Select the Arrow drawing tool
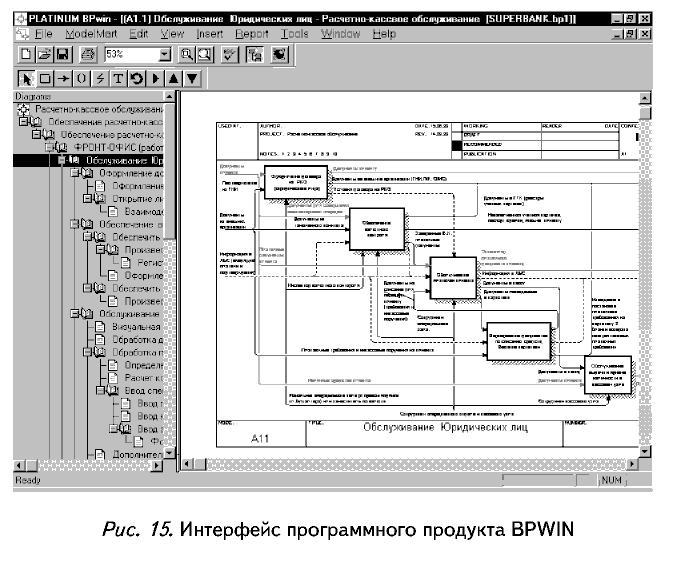The height and width of the screenshot is (569, 676). 64,77
